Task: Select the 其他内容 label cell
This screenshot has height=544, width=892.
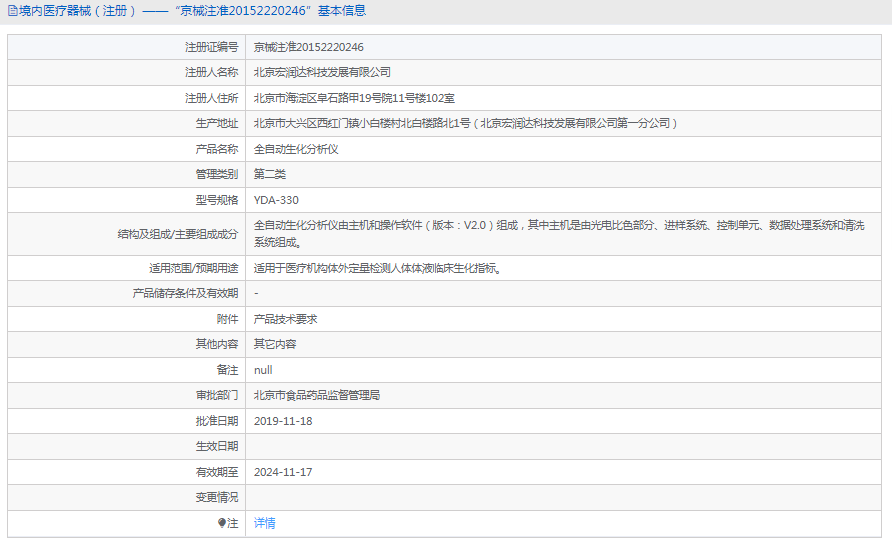Action: click(126, 344)
